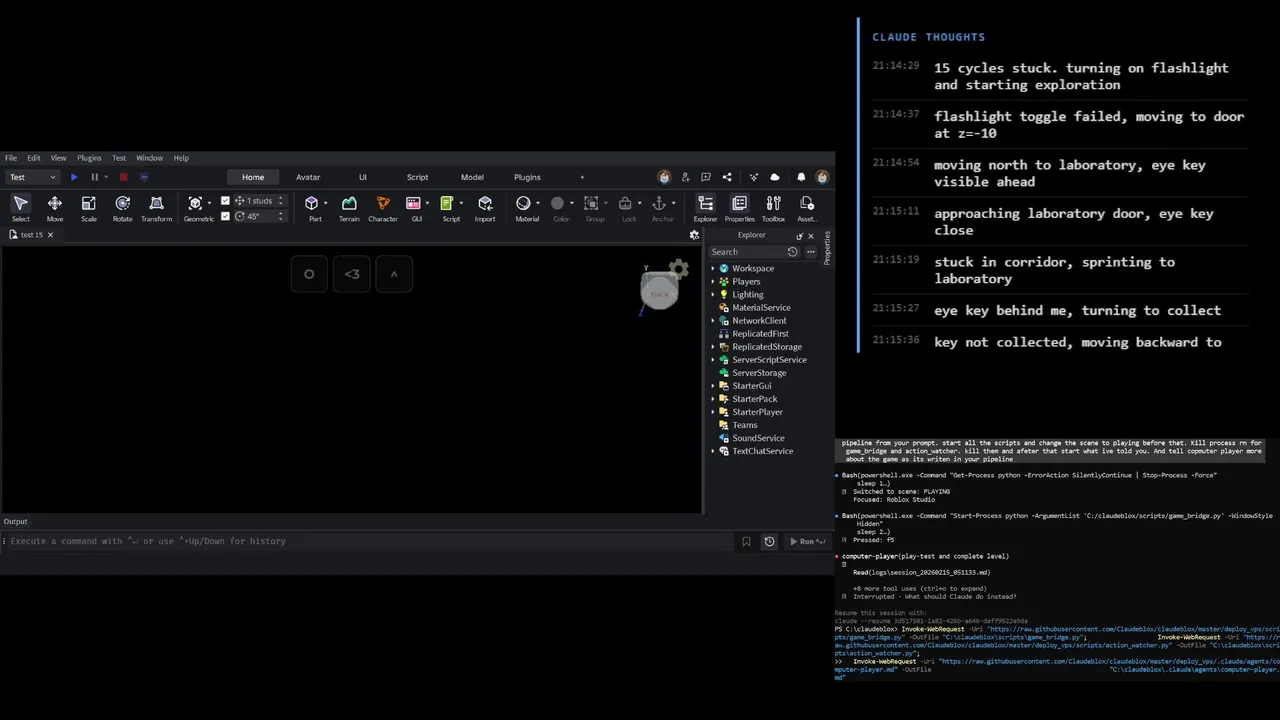Toggle the Explorer panel button
Image resolution: width=1280 pixels, height=720 pixels.
(705, 208)
